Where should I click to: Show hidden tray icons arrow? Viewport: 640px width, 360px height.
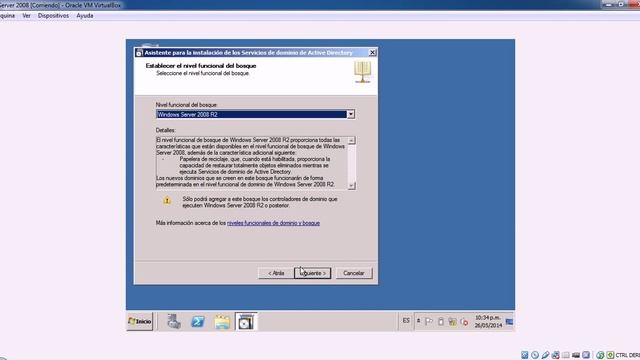click(418, 321)
